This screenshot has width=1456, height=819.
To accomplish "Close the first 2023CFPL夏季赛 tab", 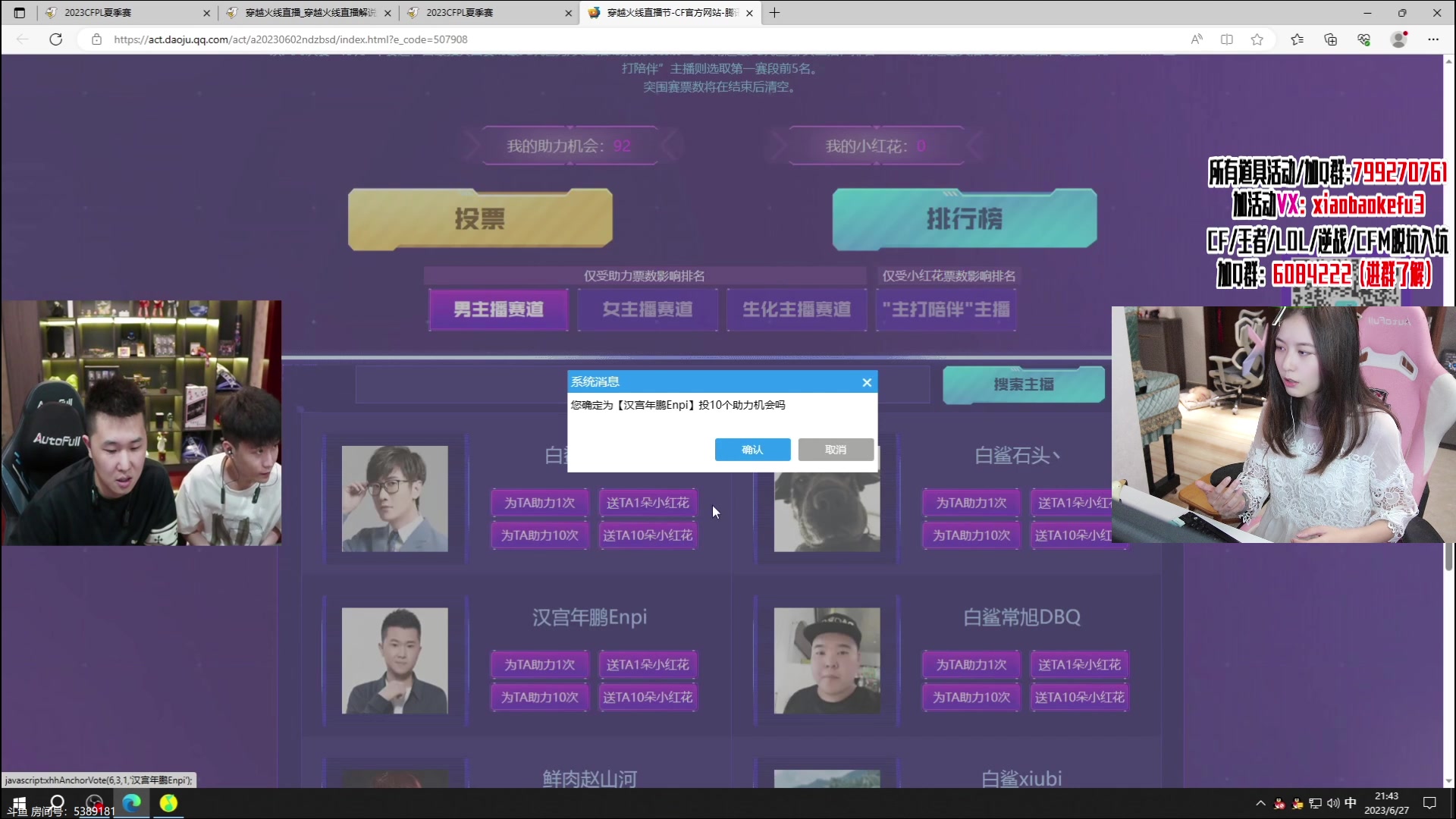I will click(x=206, y=13).
